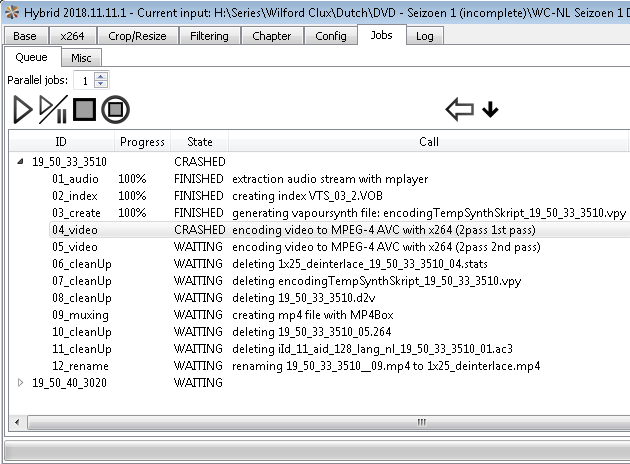The width and height of the screenshot is (630, 464).
Task: Switch to the Log tab
Action: 425,36
